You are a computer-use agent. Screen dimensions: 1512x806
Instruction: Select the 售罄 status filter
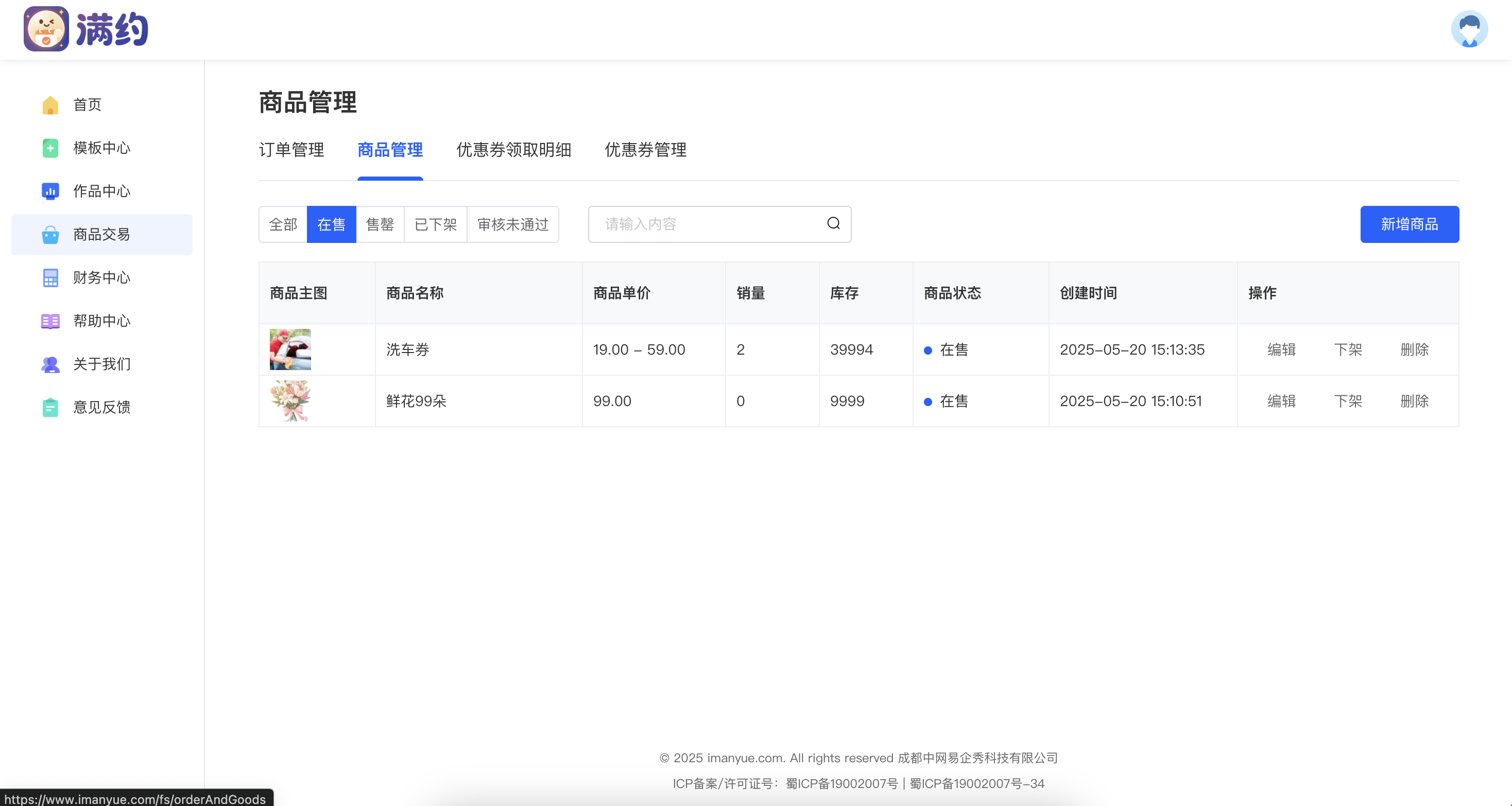coord(380,224)
